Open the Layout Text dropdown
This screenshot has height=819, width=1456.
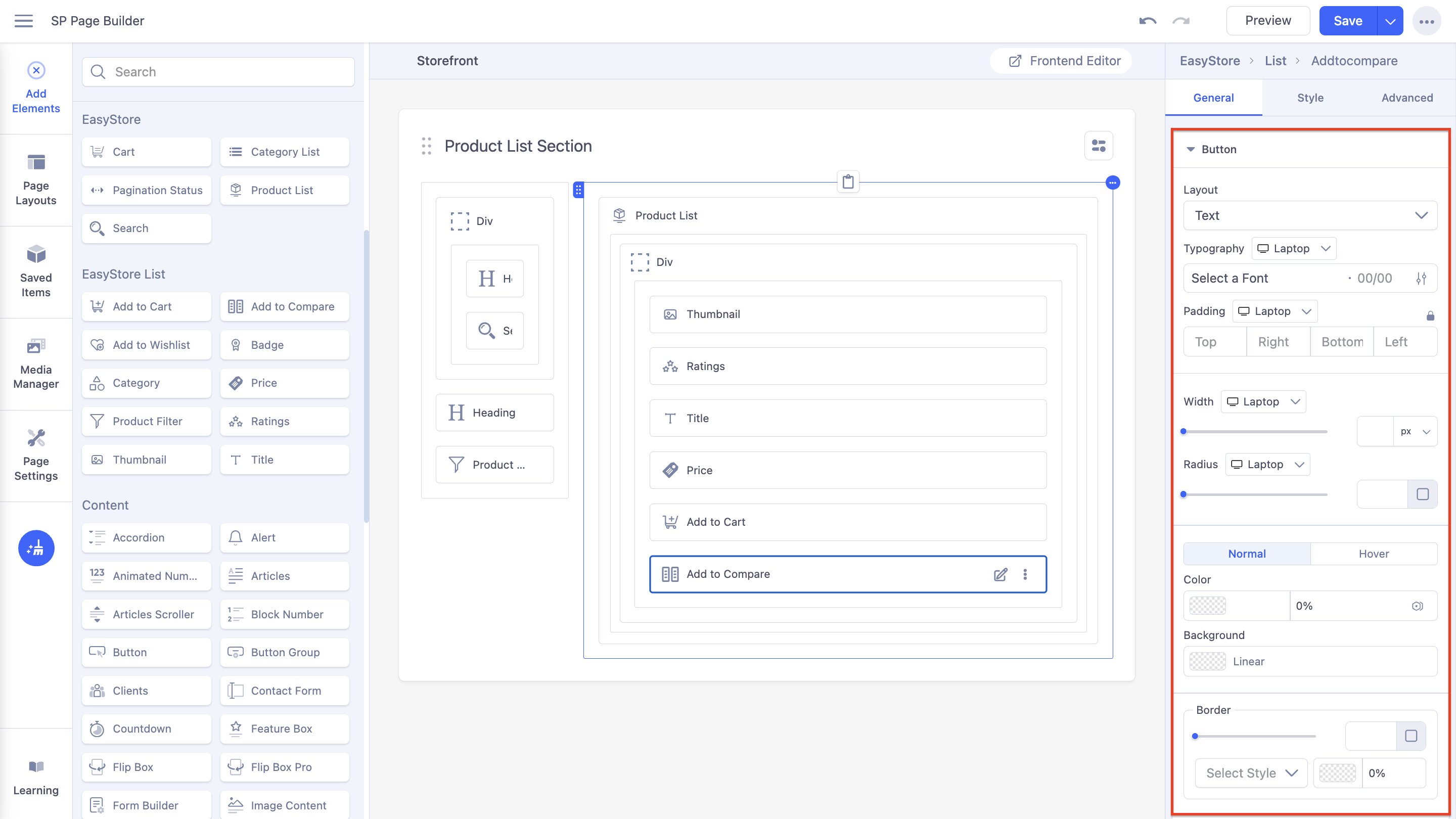coord(1310,215)
